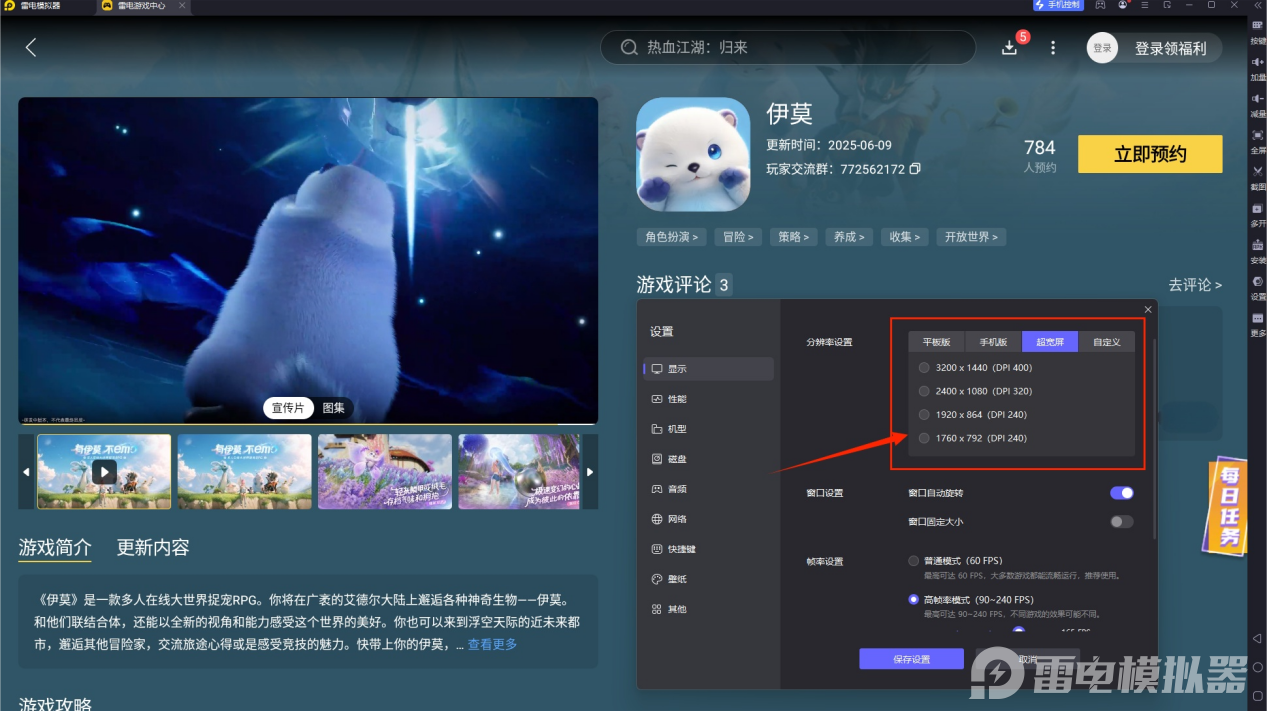1267x711 pixels.
Task: Click the 保存设置 save button
Action: coord(911,659)
